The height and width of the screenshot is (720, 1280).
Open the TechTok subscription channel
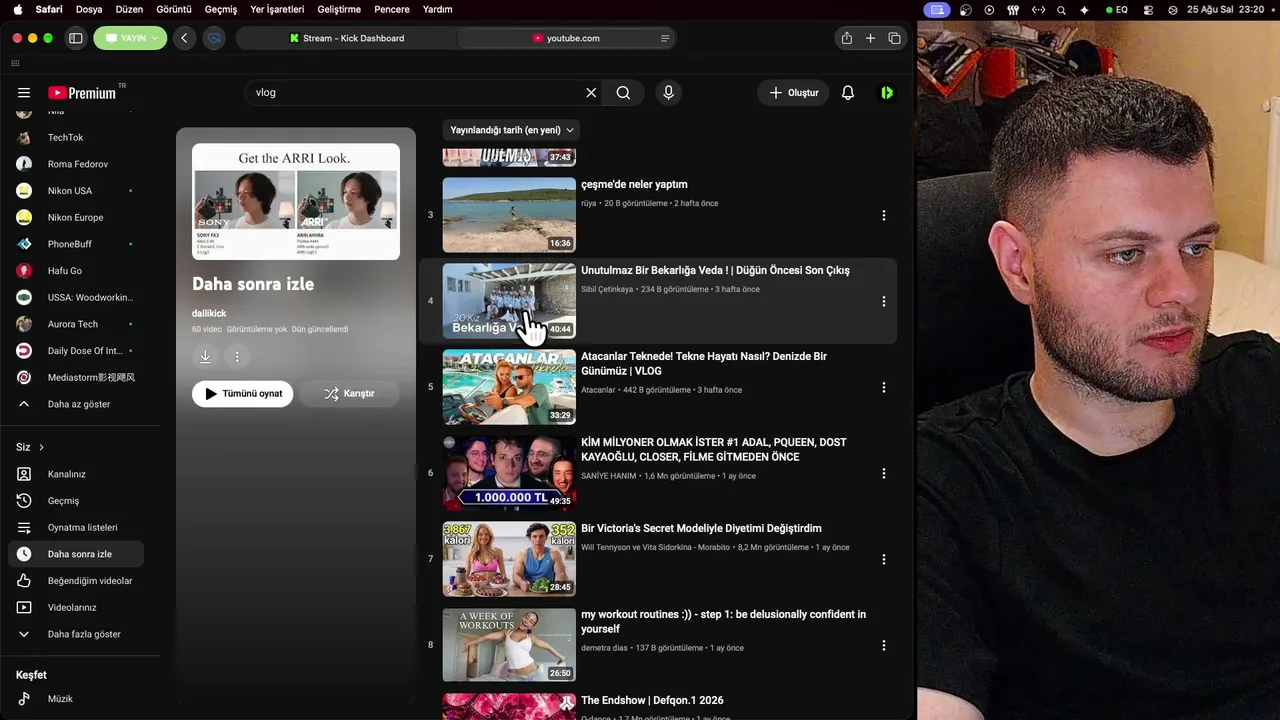point(76,137)
